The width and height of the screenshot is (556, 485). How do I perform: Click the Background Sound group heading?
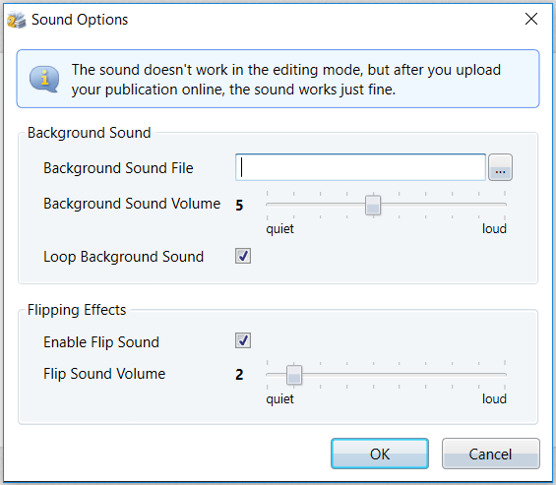tap(89, 133)
